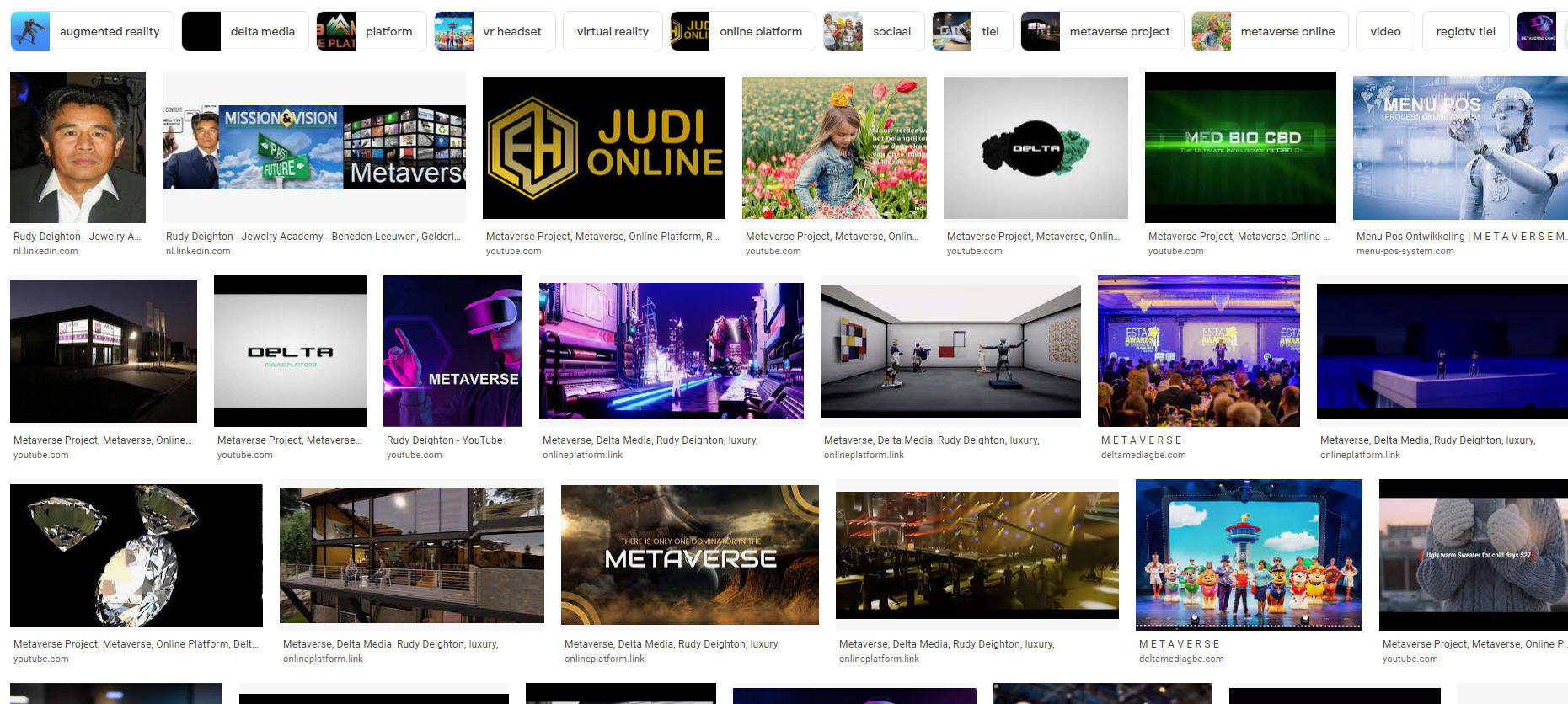Image resolution: width=1568 pixels, height=704 pixels.
Task: Select the 'augmented reality' filter chip
Action: [92, 31]
